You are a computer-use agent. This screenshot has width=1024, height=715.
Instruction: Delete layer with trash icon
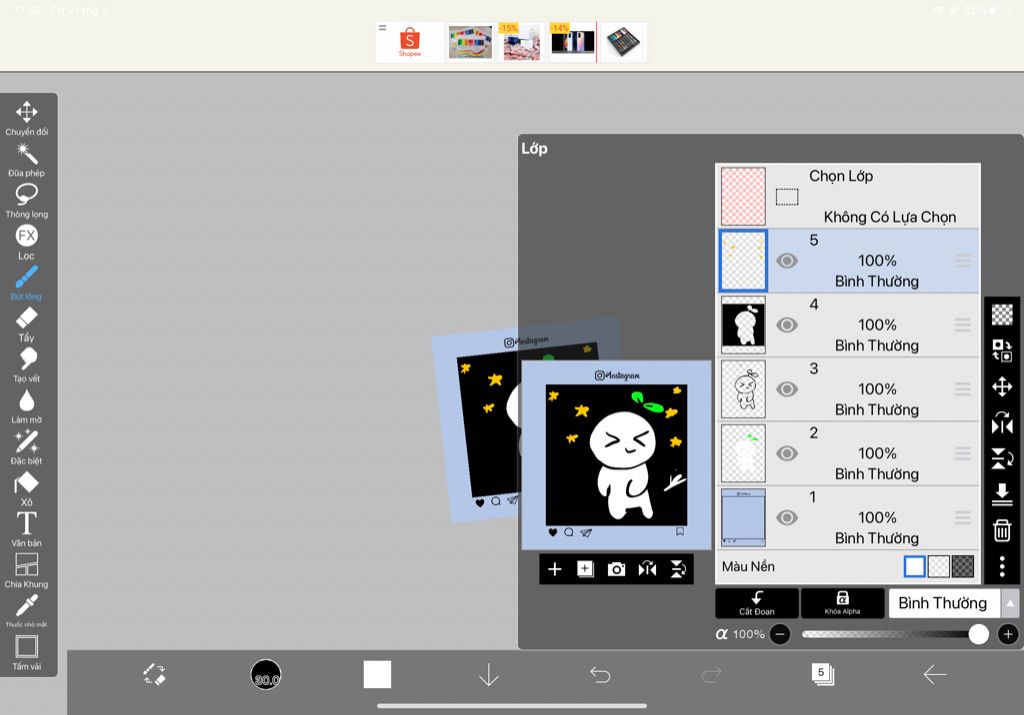coord(1002,530)
